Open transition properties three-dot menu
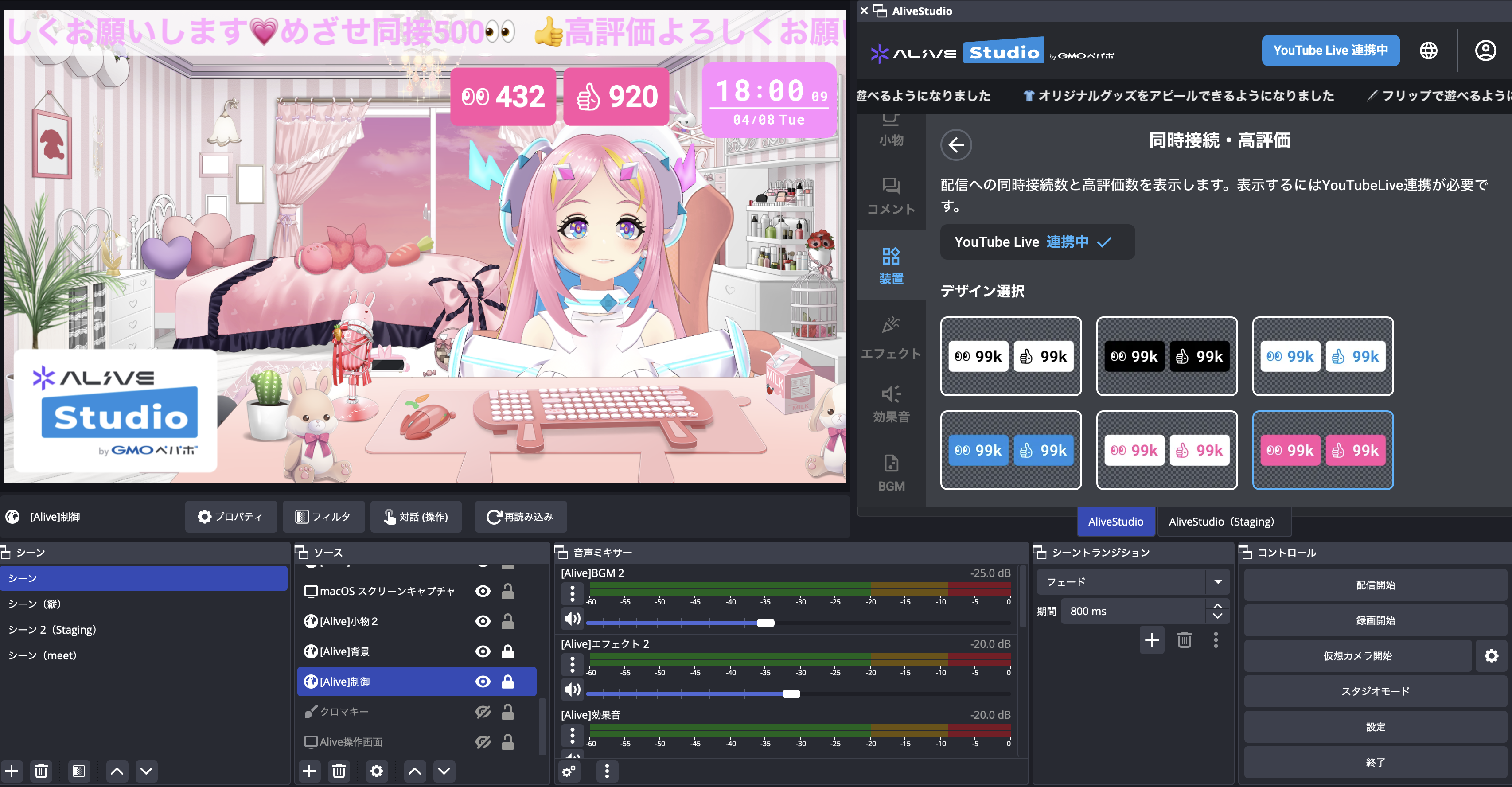Viewport: 1512px width, 787px height. [x=1216, y=640]
